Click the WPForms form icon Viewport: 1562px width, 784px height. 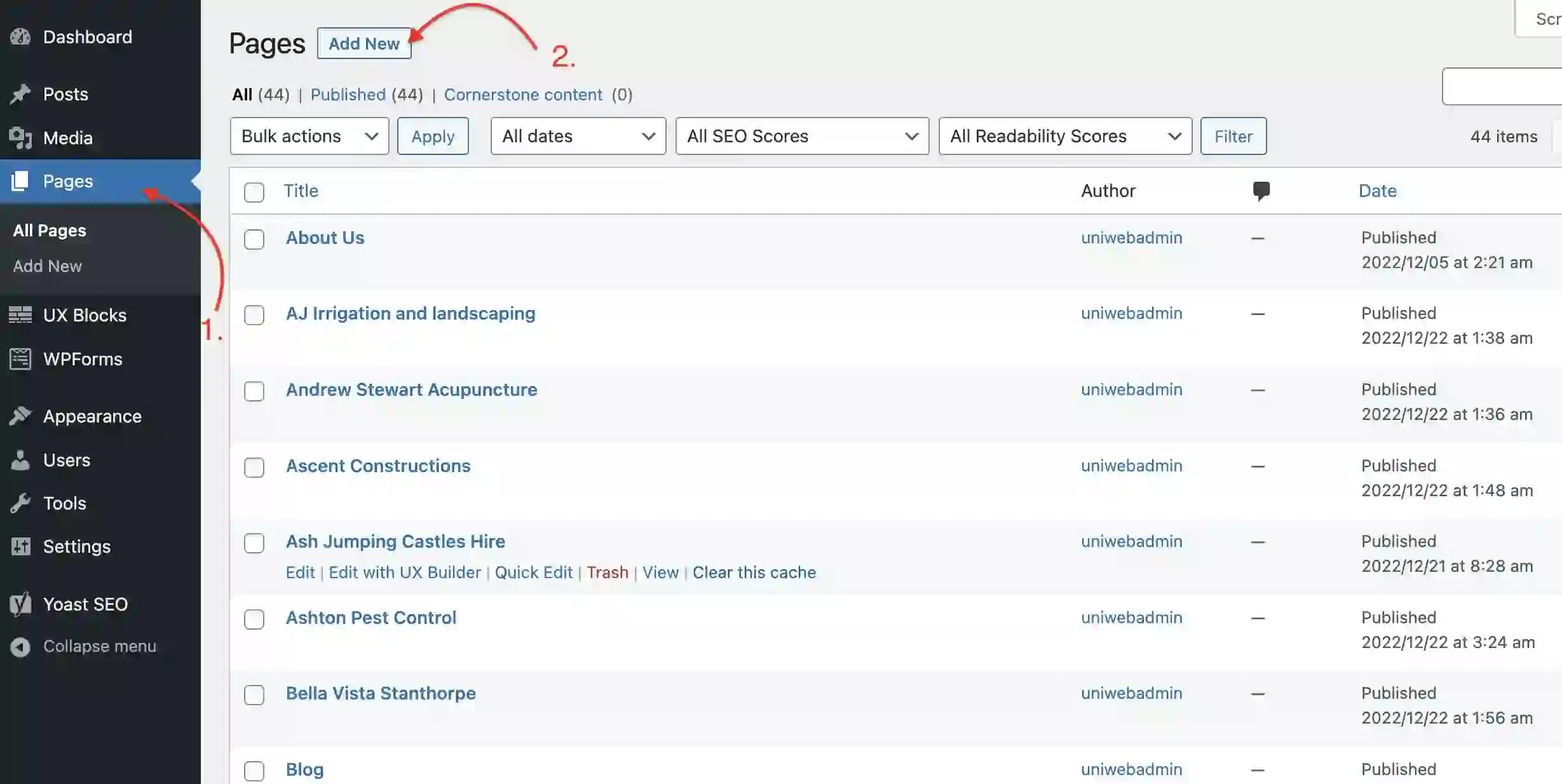[20, 359]
